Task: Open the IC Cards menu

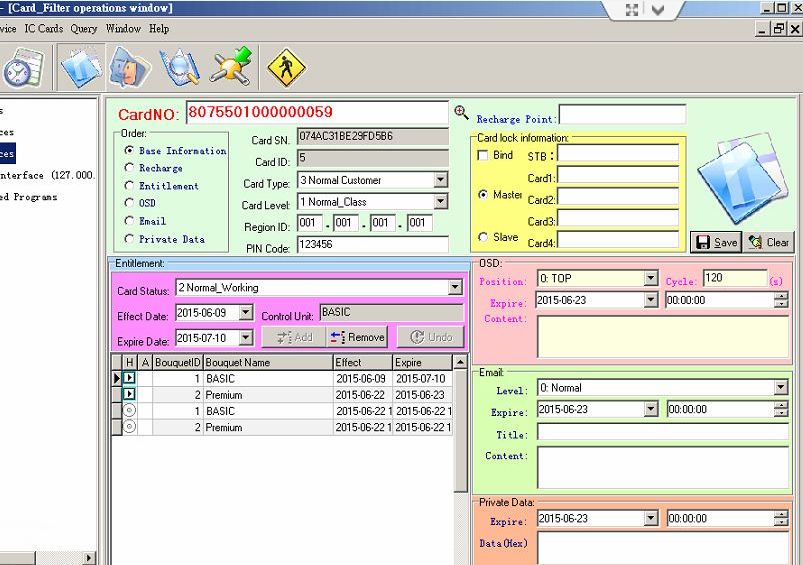Action: [44, 29]
